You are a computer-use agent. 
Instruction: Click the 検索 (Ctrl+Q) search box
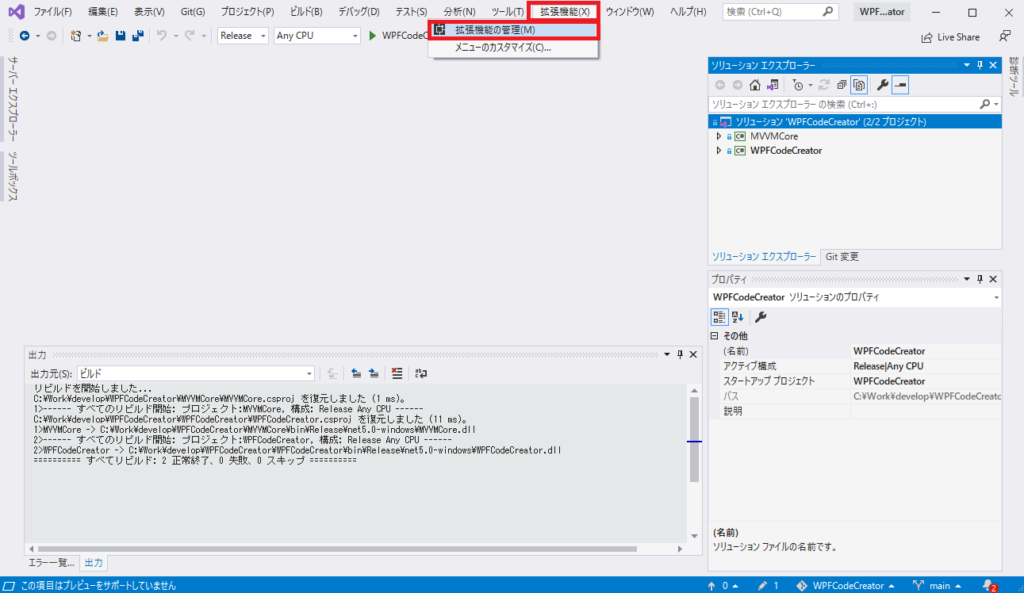(x=780, y=12)
